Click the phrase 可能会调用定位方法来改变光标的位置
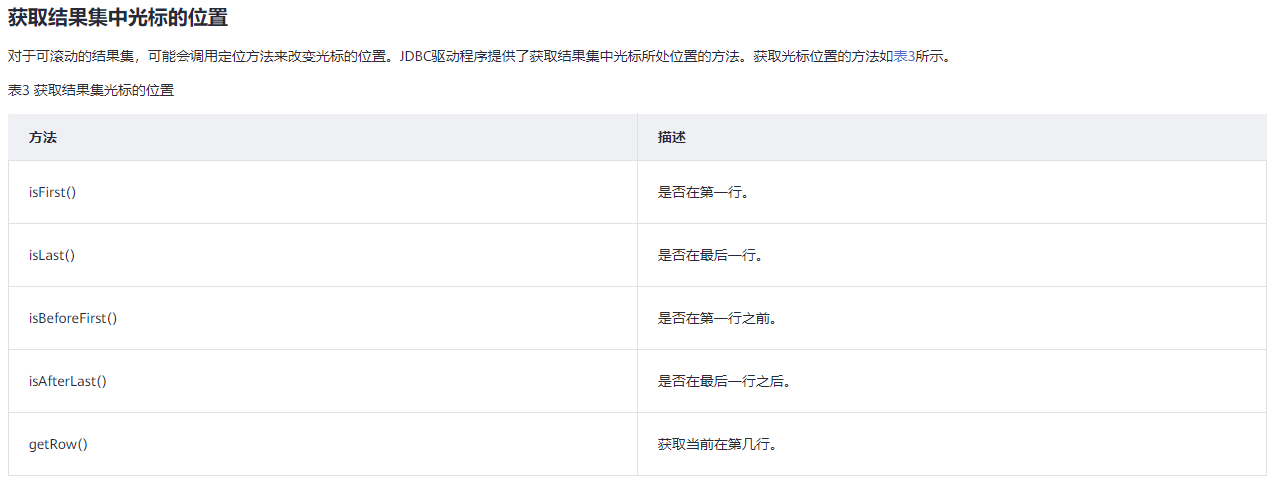1276x503 pixels. (x=266, y=56)
